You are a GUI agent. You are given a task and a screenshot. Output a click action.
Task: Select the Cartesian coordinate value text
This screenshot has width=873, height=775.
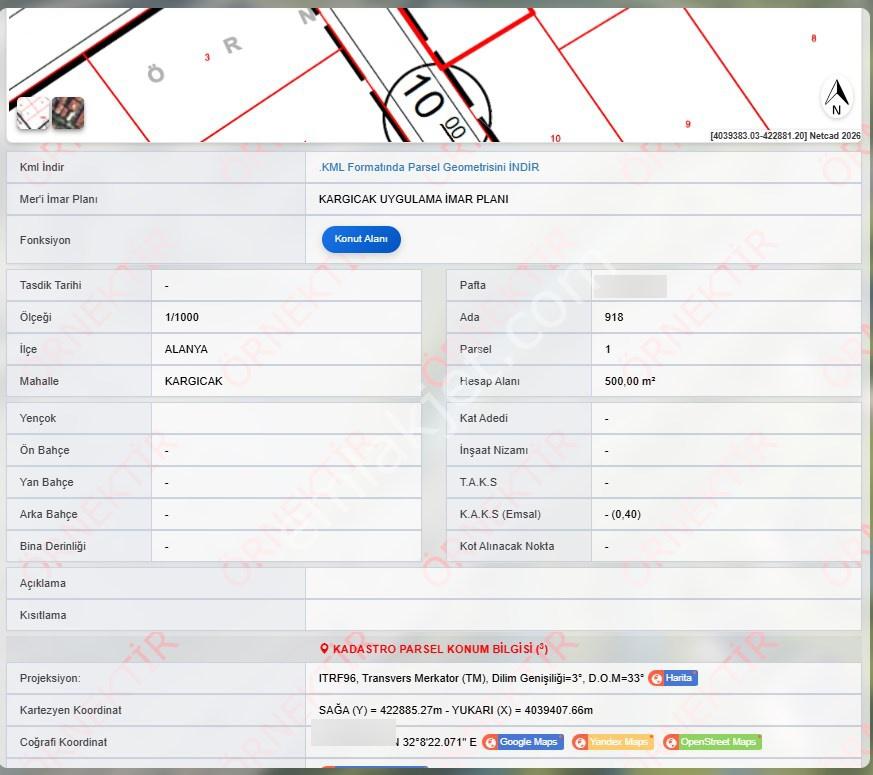pos(455,710)
